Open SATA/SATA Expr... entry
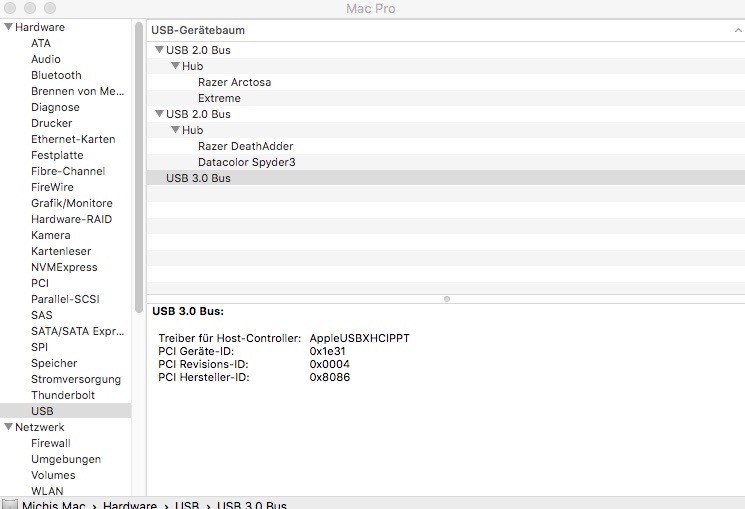The width and height of the screenshot is (745, 509). [77, 331]
